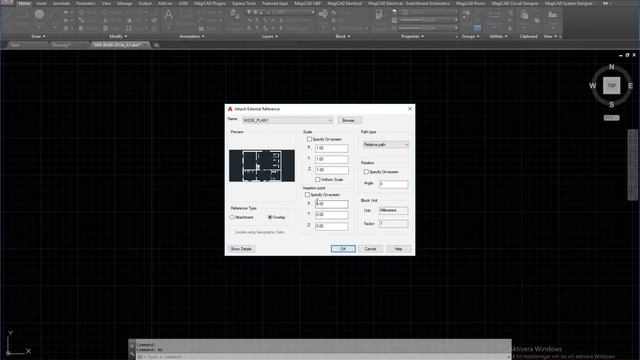Select the Attachment reference type radio
Image resolution: width=640 pixels, height=360 pixels.
232,217
